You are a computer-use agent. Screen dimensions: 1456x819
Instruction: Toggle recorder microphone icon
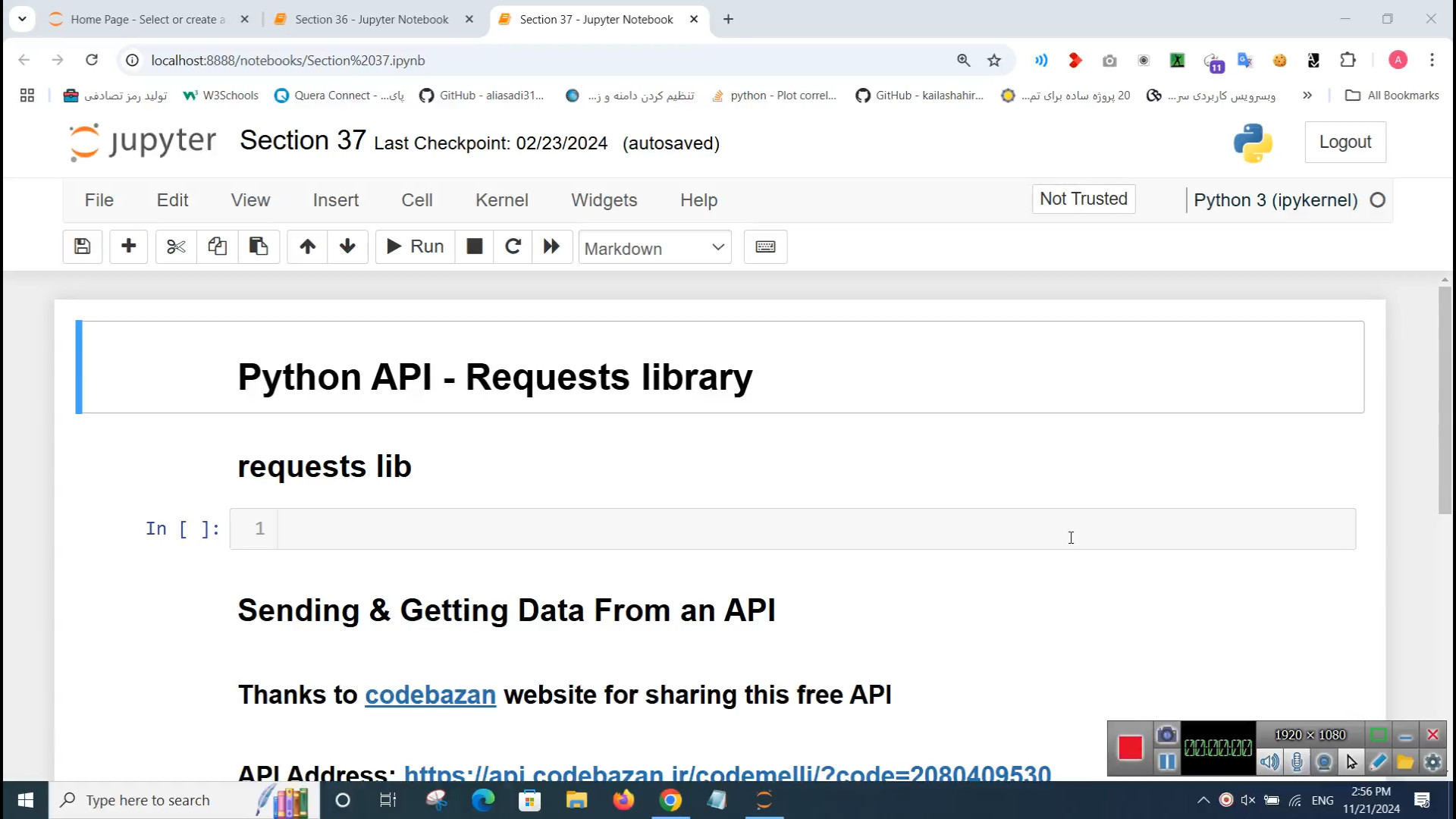pos(1298,762)
